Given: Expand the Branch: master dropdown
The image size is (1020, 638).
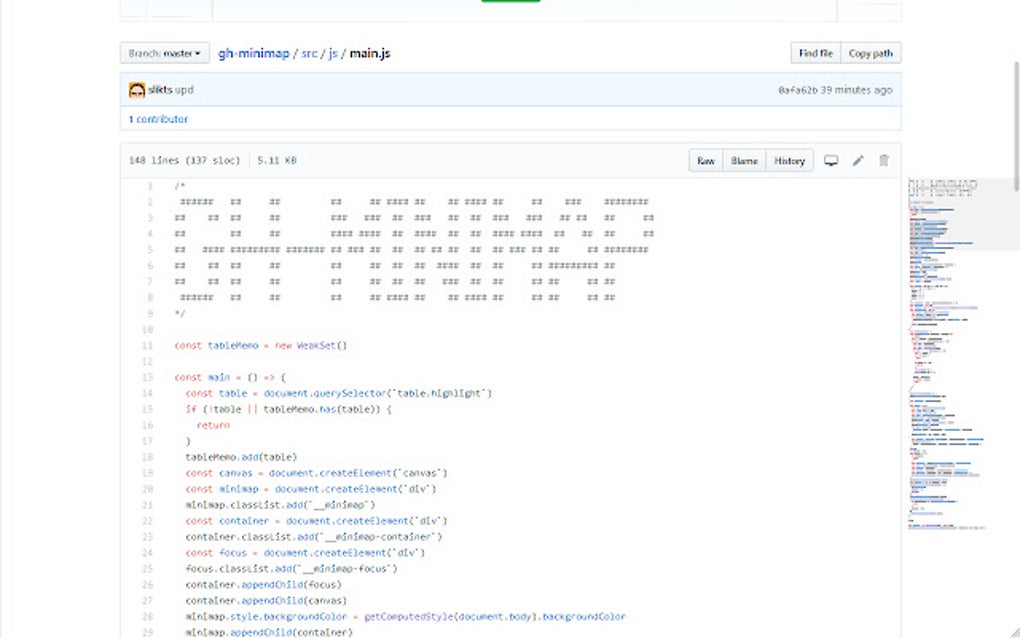Looking at the screenshot, I should [x=165, y=53].
